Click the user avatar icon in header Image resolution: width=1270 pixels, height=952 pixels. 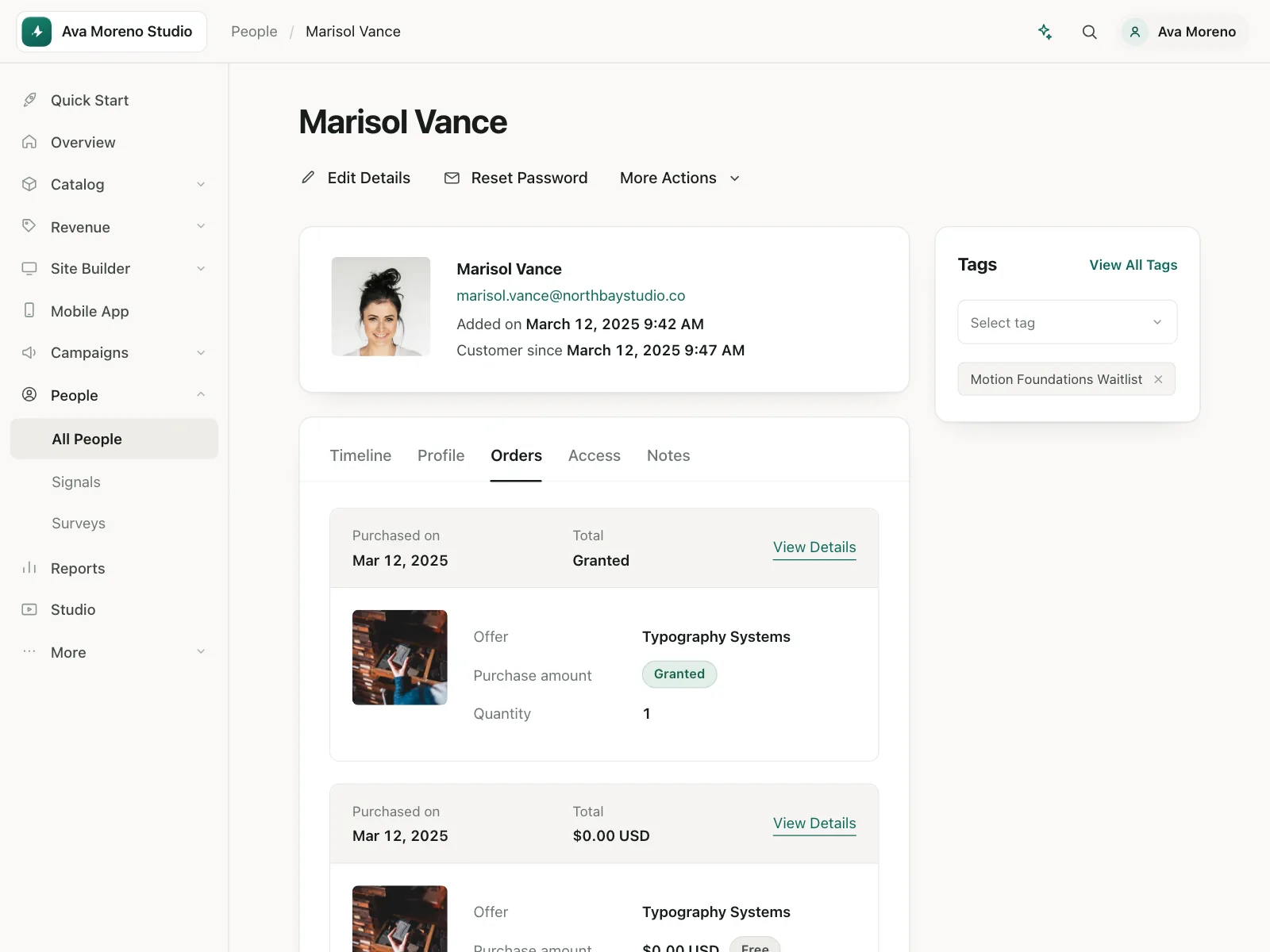pyautogui.click(x=1135, y=32)
